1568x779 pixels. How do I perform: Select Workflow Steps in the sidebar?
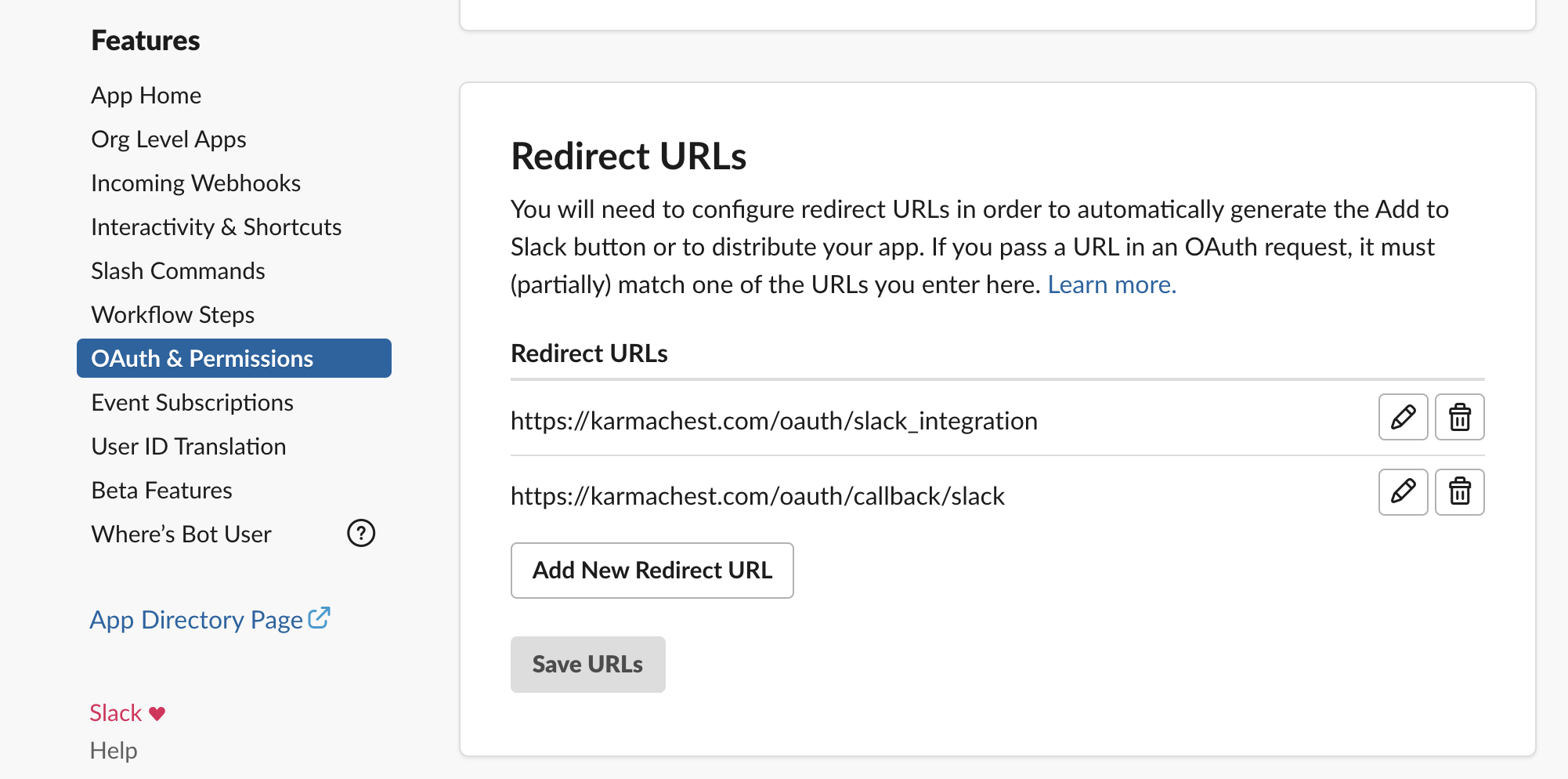[x=173, y=315]
